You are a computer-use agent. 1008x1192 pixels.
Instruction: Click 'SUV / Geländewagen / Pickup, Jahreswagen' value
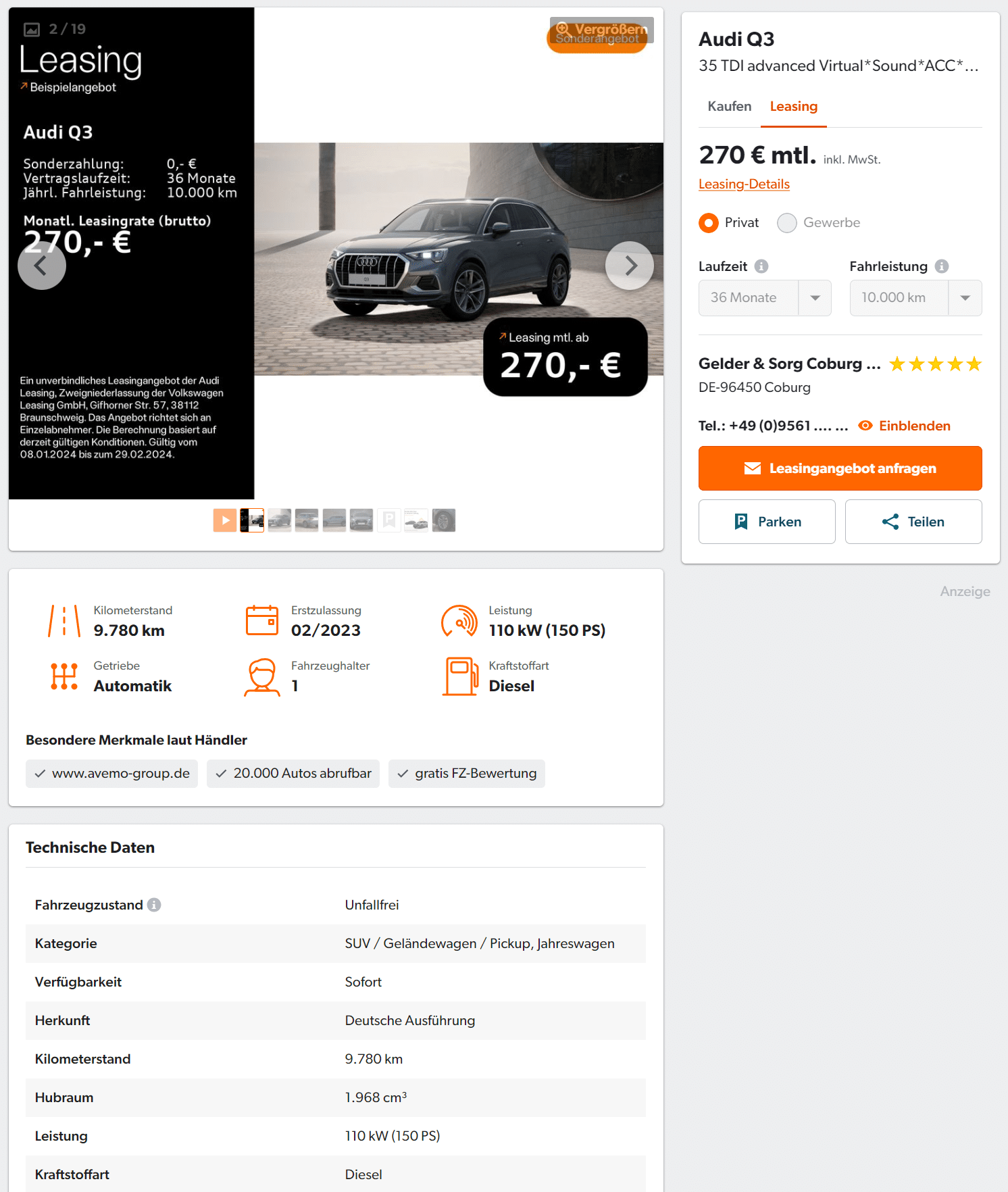coord(480,943)
